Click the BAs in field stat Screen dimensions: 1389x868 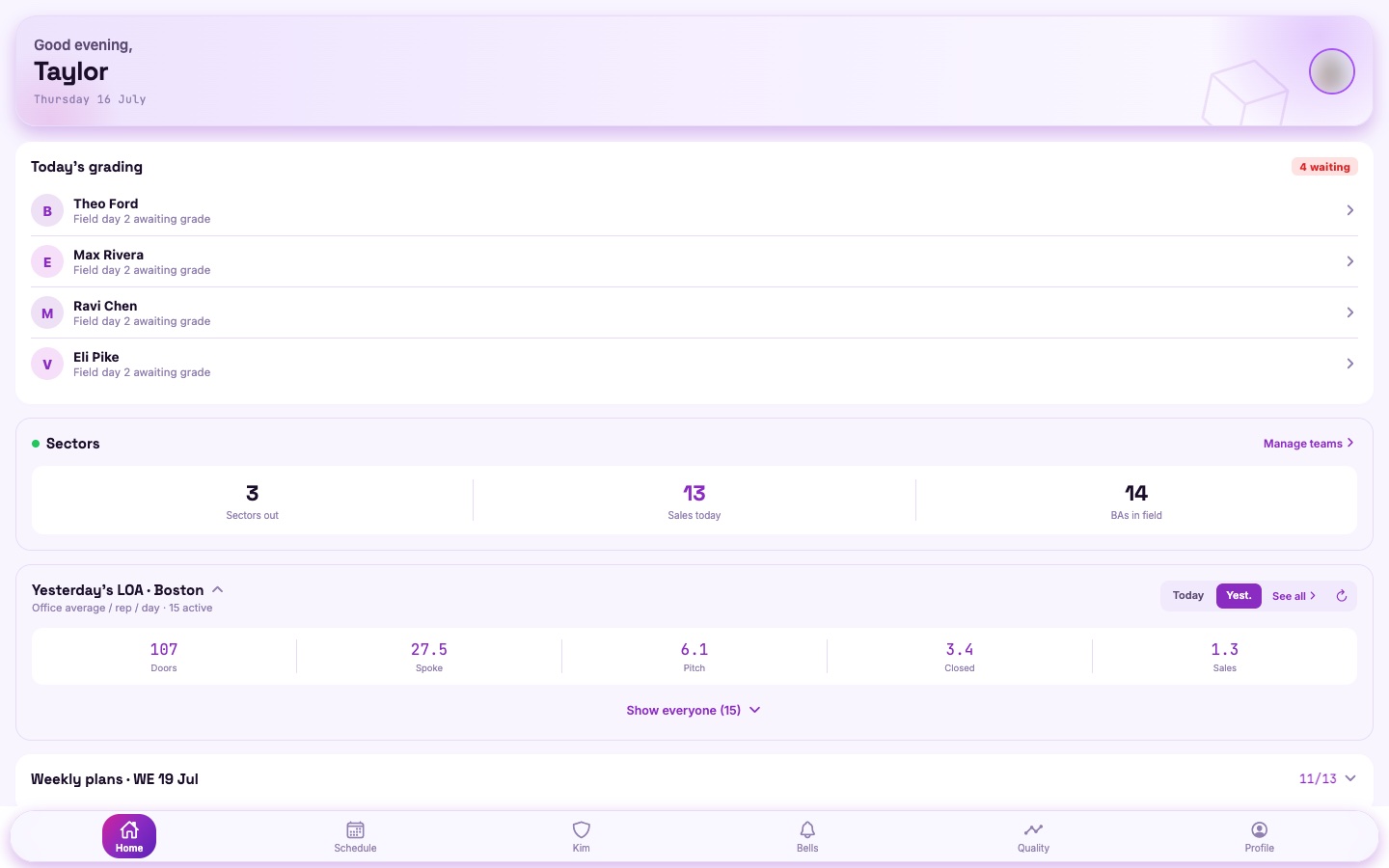click(1136, 501)
